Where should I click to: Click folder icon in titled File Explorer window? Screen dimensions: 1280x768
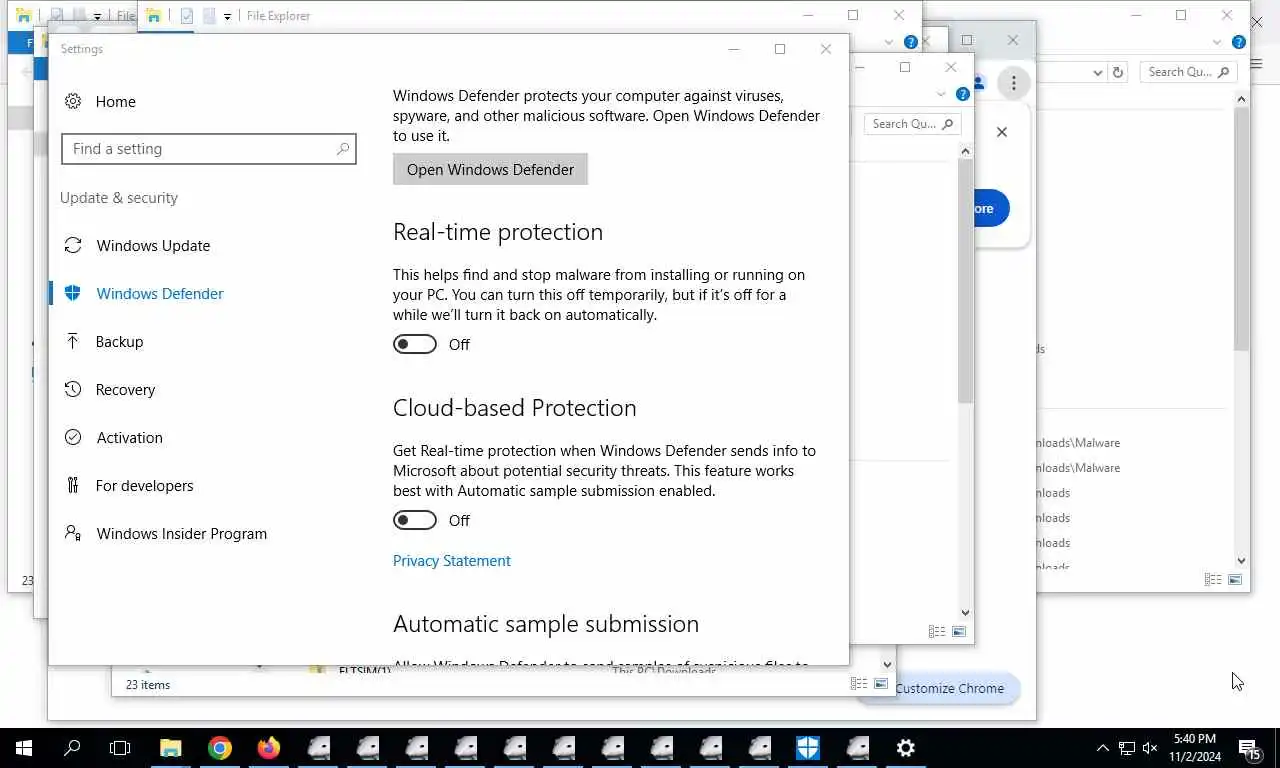154,16
